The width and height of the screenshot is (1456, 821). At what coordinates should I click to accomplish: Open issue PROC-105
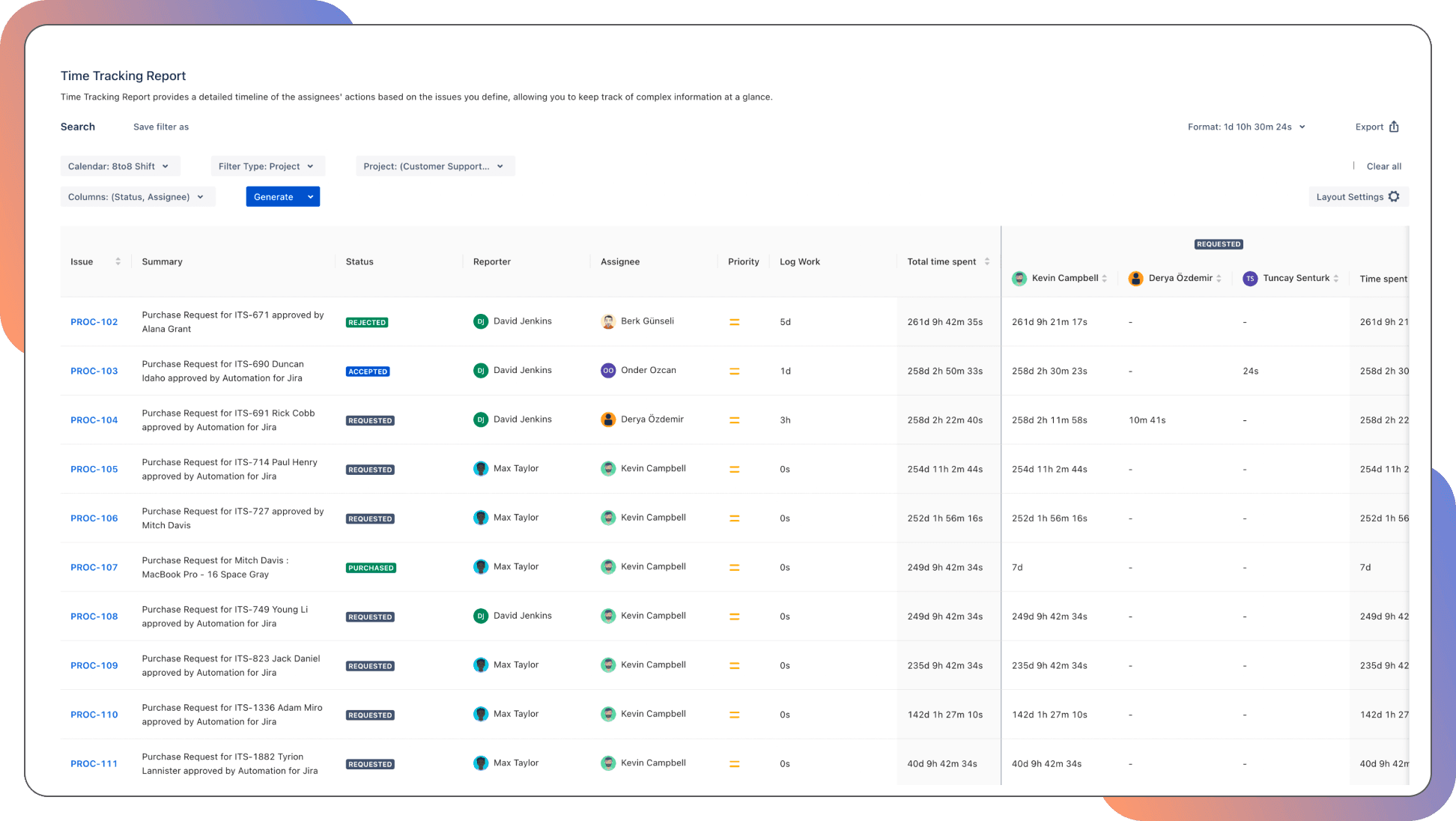94,469
